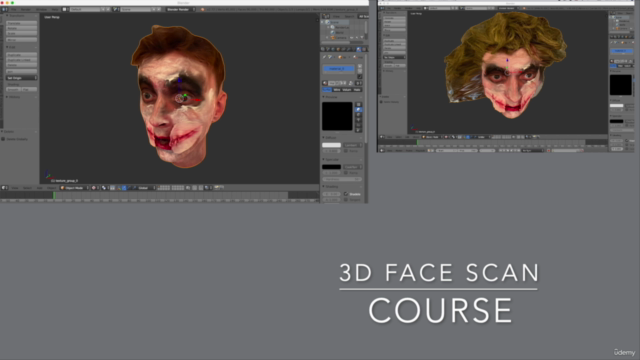Open the Info editor type icon in top bar
Image resolution: width=640 pixels, height=360 pixels.
4,9
